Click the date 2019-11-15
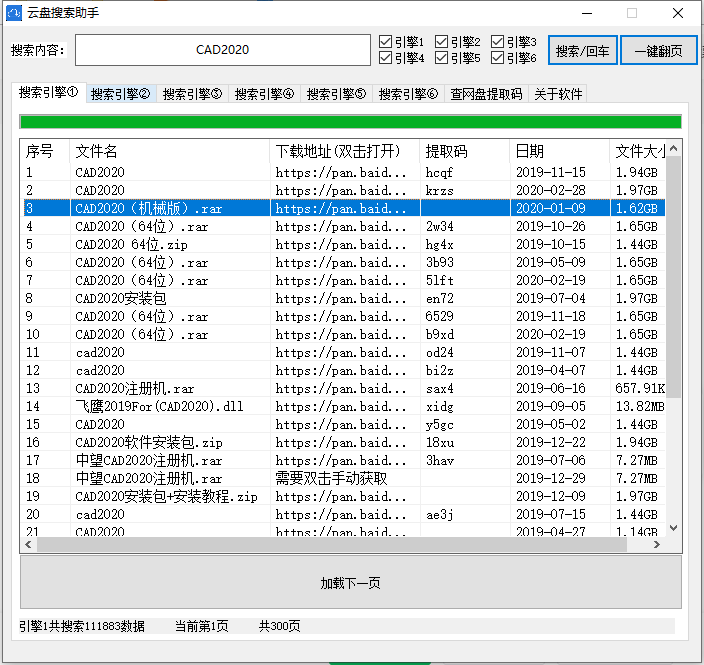 tap(551, 172)
